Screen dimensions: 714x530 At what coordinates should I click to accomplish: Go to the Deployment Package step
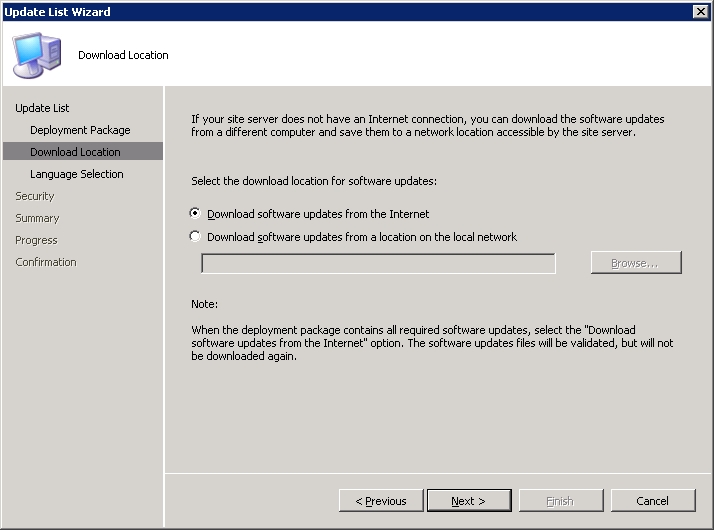[80, 130]
